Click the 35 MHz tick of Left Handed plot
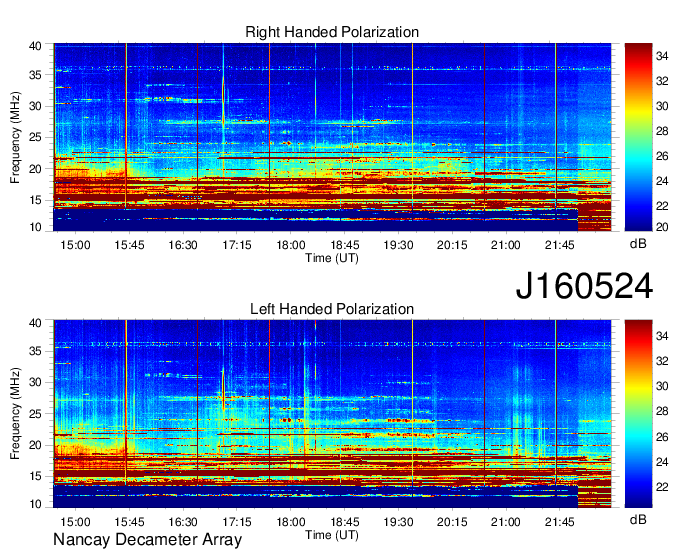Image resolution: width=680 pixels, height=552 pixels. coord(35,351)
